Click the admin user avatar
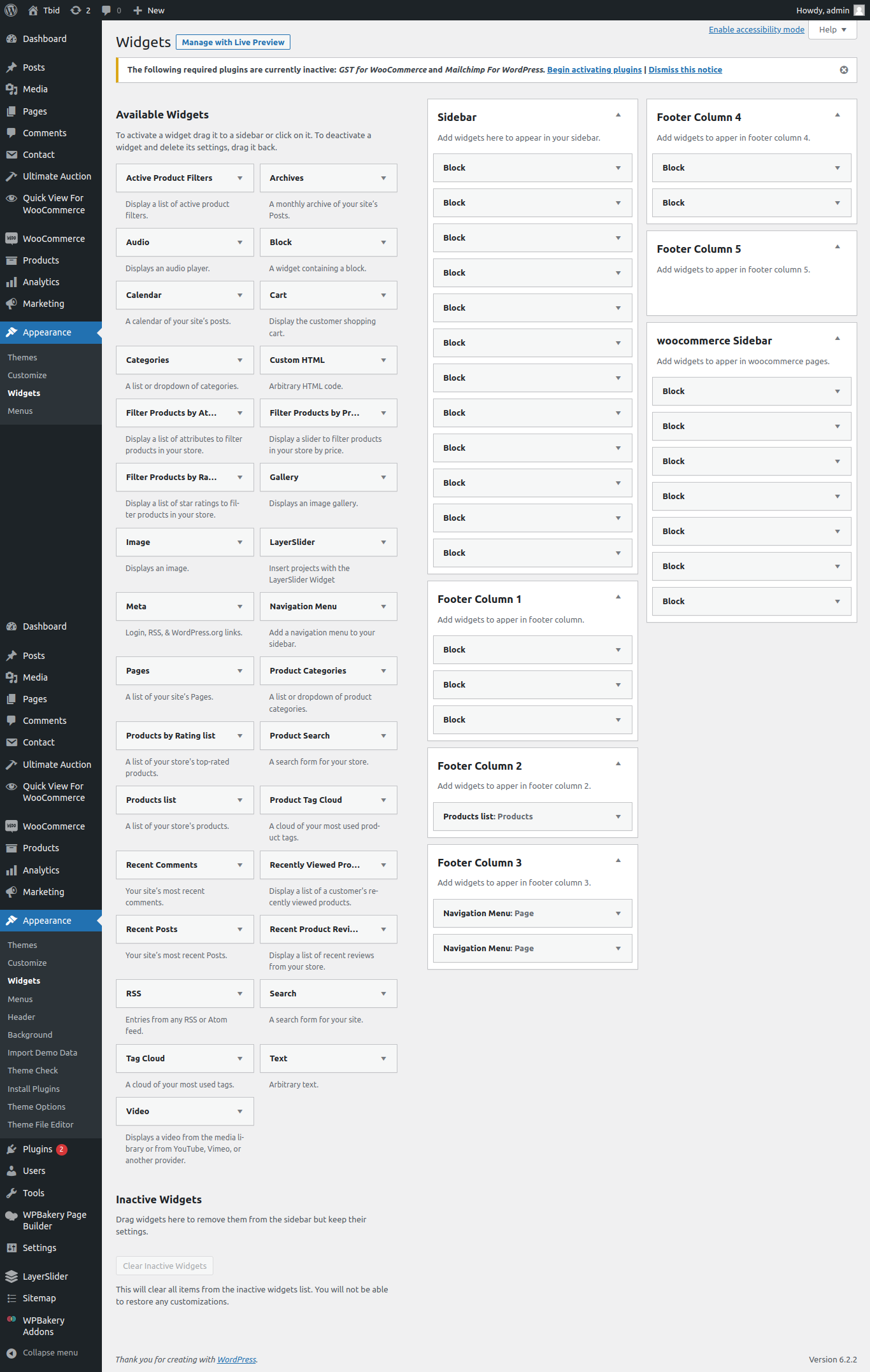This screenshot has width=870, height=1372. [x=859, y=10]
